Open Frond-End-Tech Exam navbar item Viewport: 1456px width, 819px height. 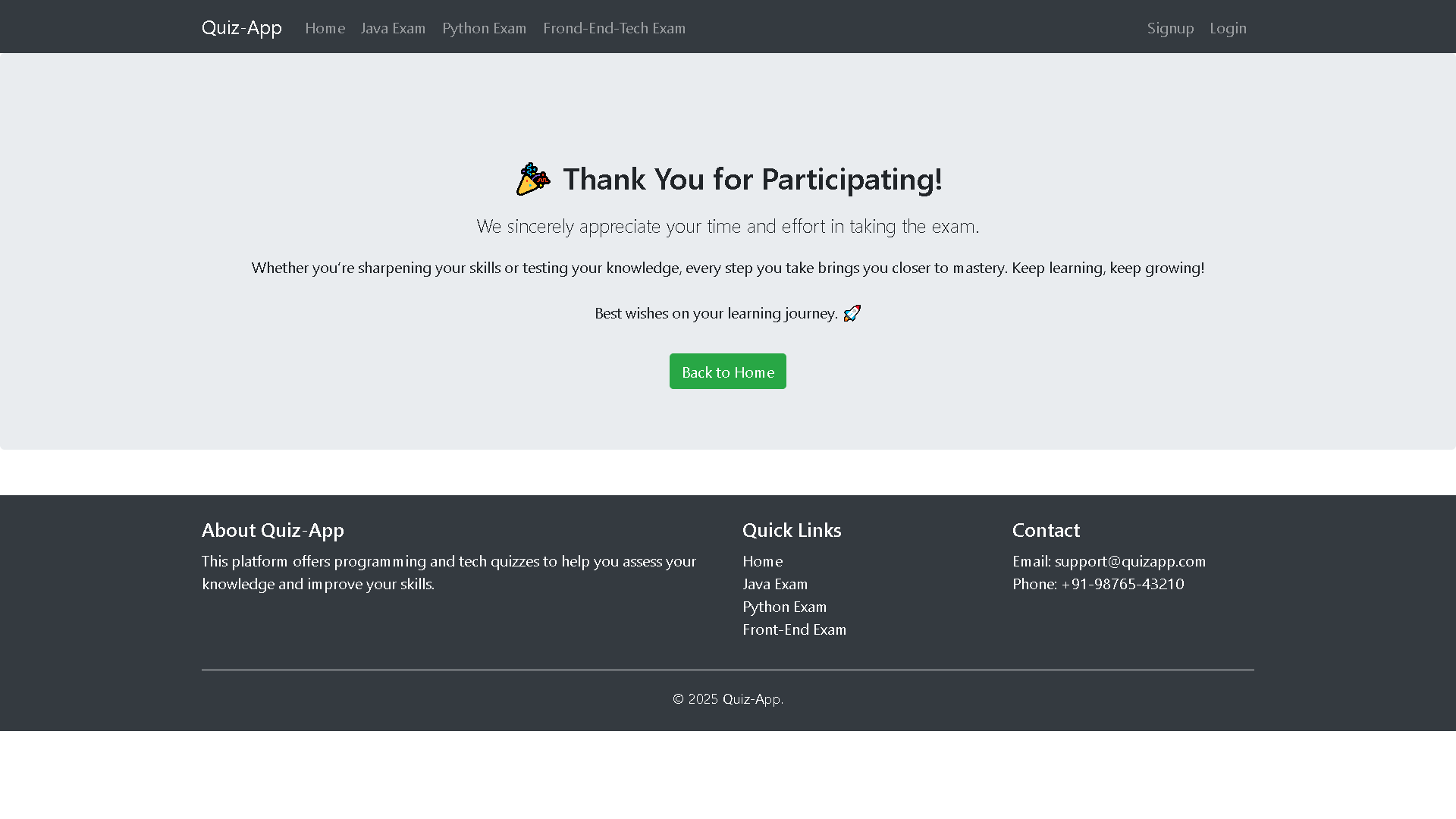614,28
